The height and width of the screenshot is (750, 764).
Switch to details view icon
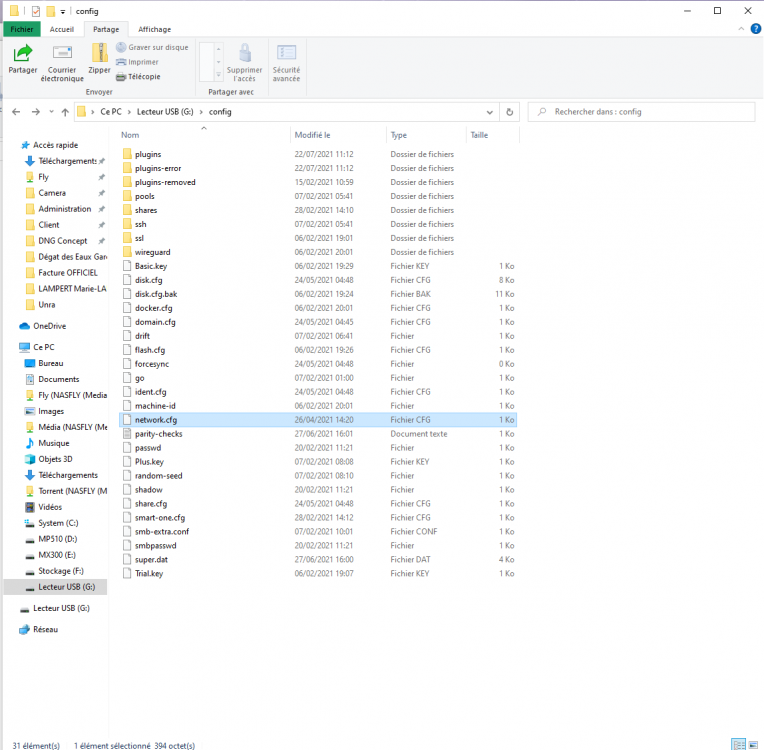[739, 745]
